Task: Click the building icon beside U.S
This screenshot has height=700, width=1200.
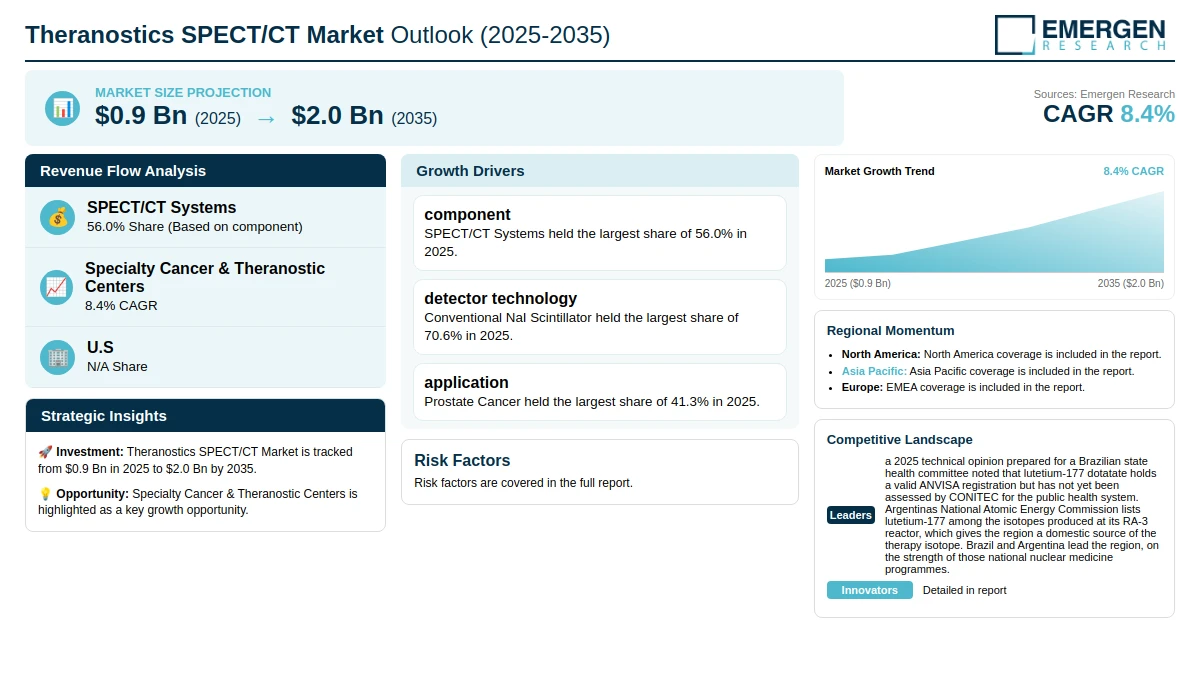Action: tap(57, 357)
